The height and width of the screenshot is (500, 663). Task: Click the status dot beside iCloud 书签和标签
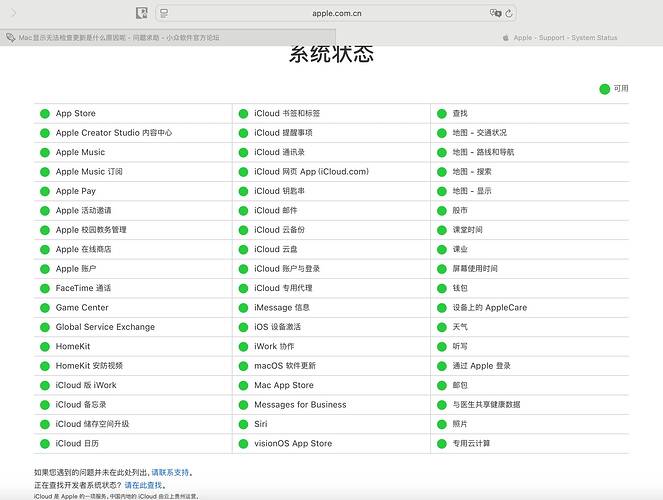click(x=243, y=114)
